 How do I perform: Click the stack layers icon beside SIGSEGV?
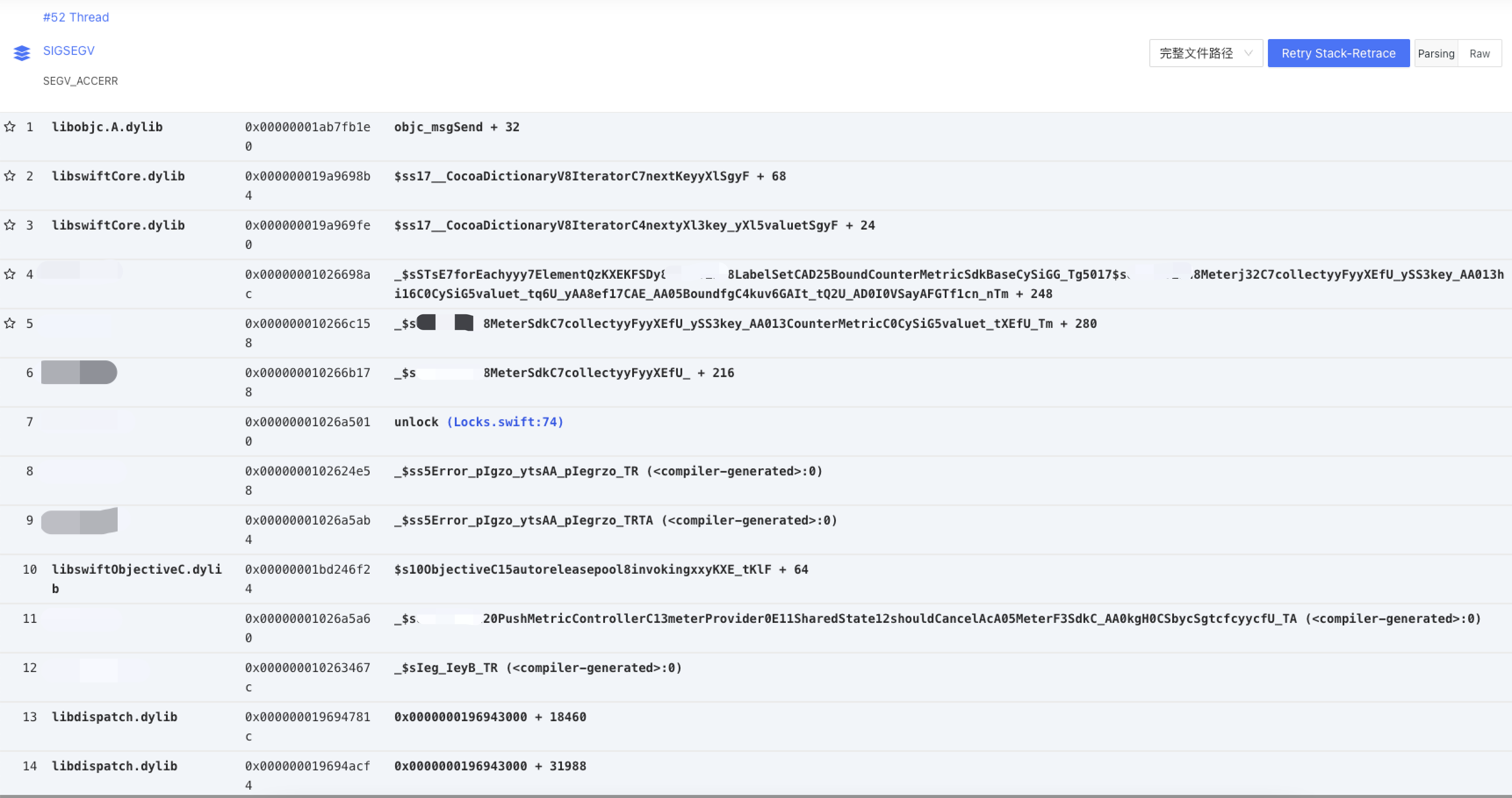pos(22,53)
